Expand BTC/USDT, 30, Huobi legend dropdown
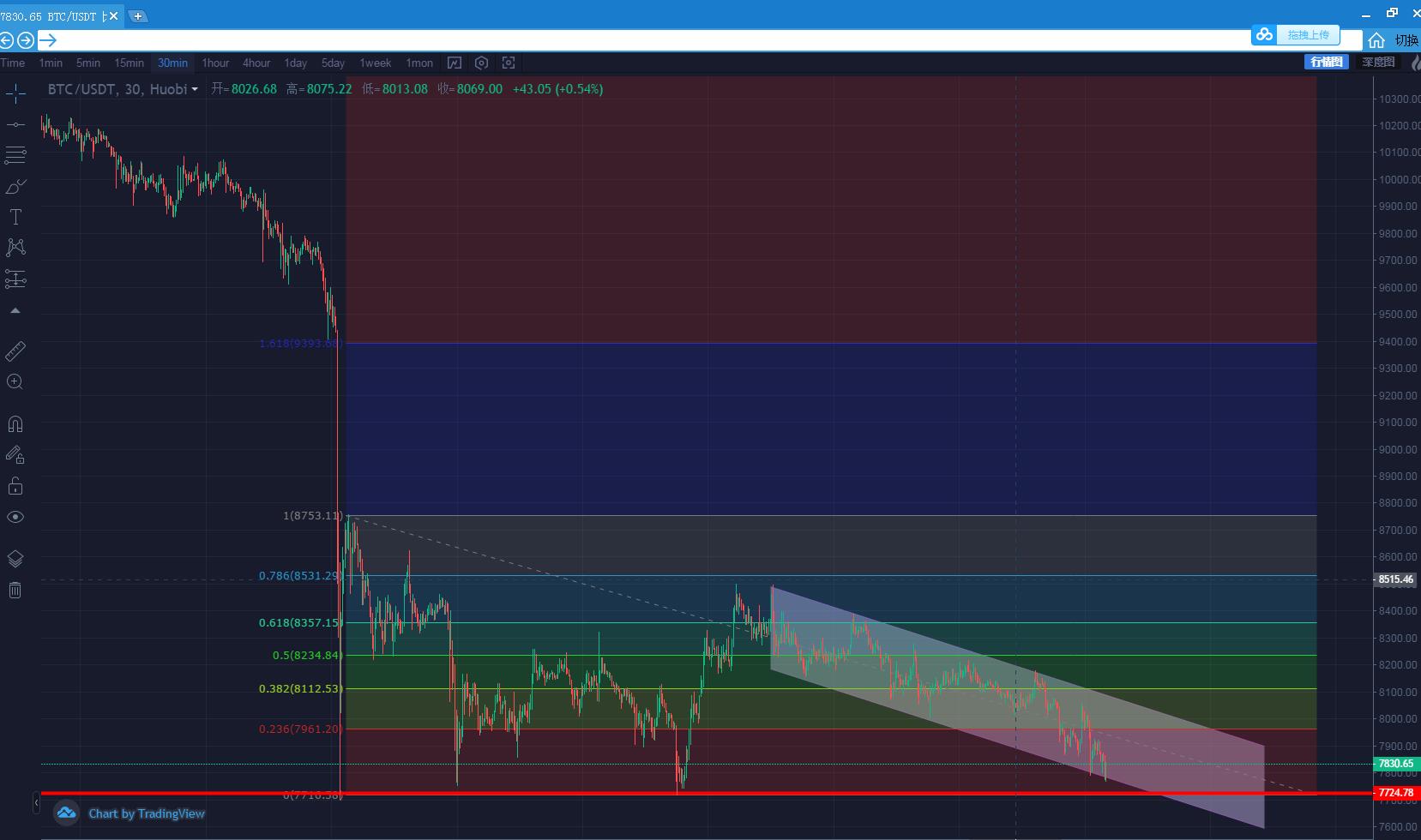This screenshot has width=1421, height=840. pos(195,89)
